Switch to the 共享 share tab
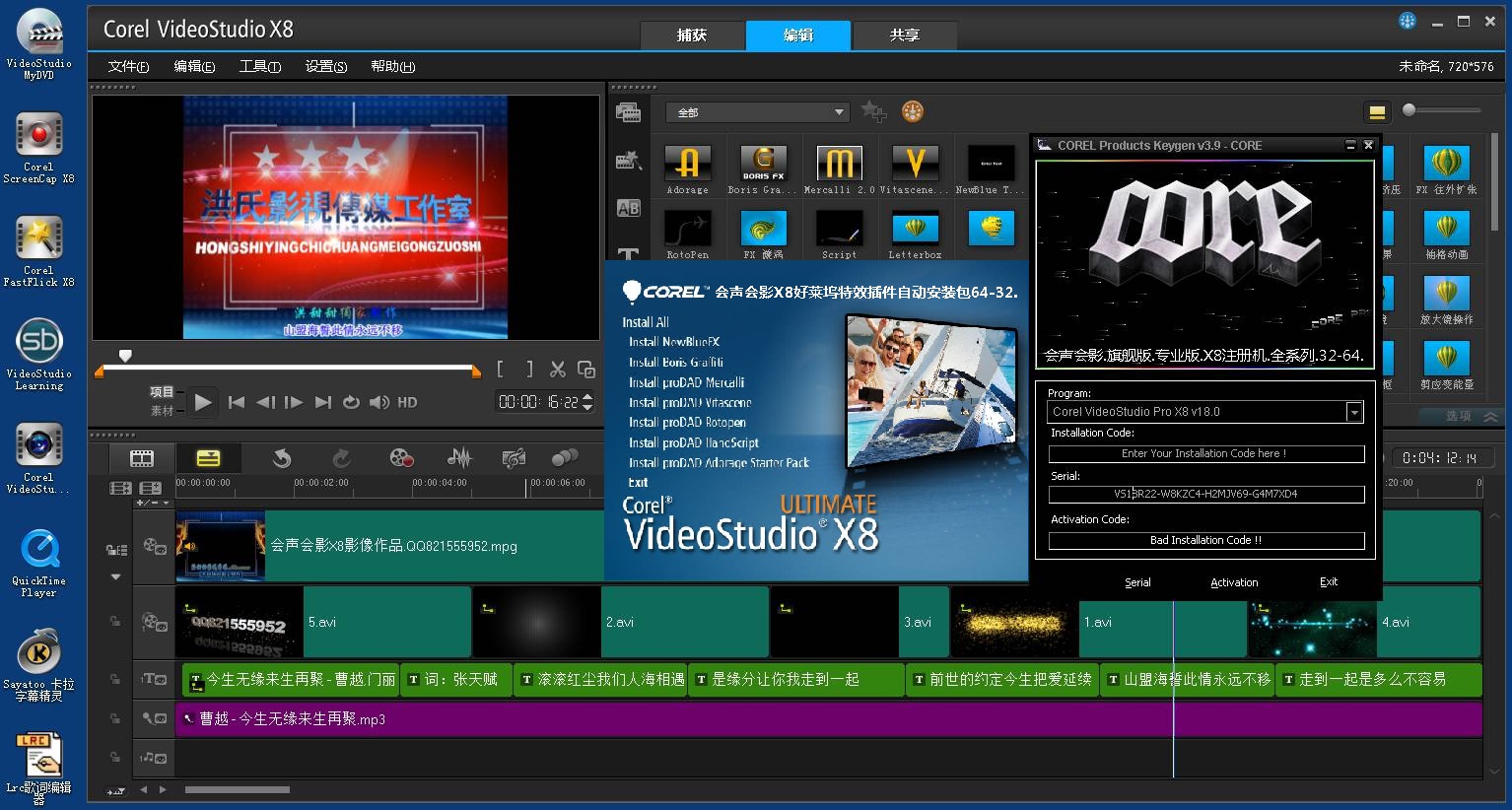This screenshot has height=810, width=1512. click(905, 35)
